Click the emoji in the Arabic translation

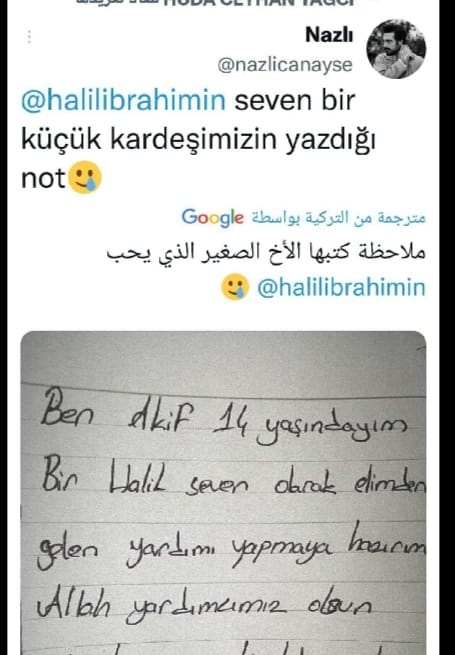pyautogui.click(x=235, y=287)
